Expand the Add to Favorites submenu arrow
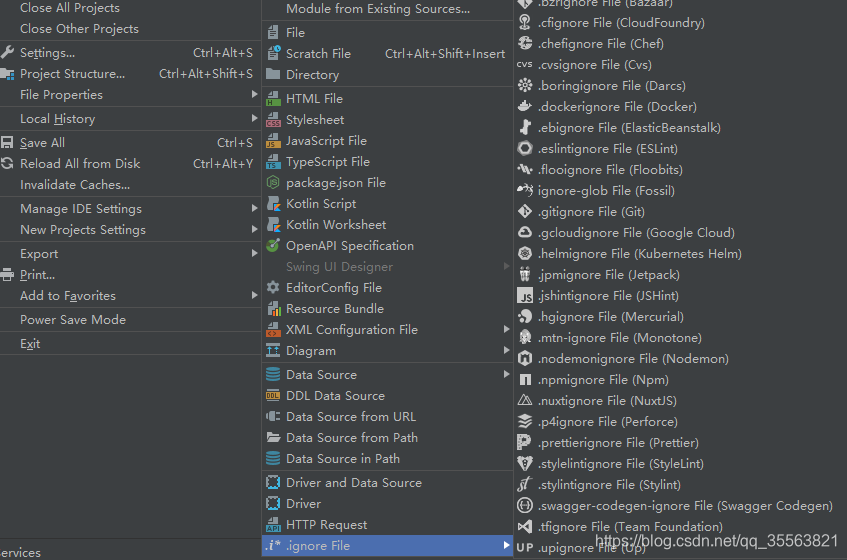The image size is (847, 560). (x=254, y=295)
